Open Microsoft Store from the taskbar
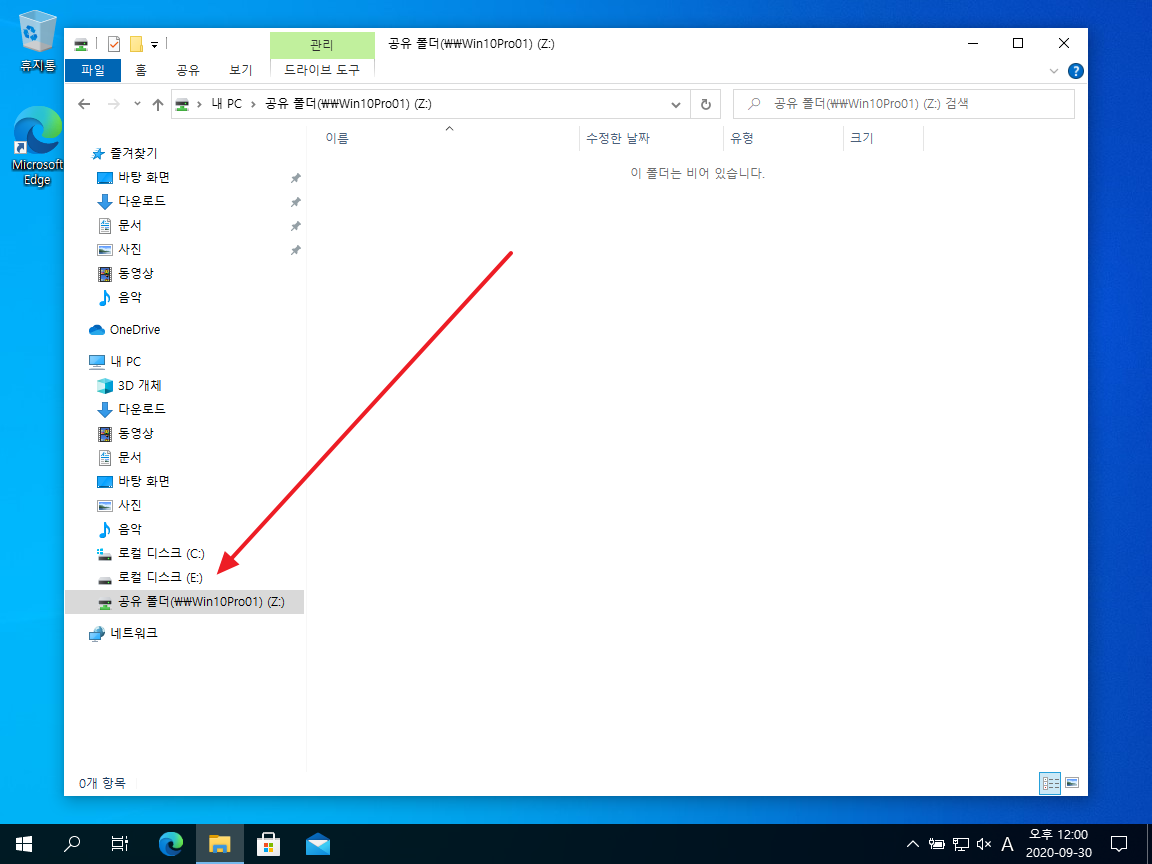1152x864 pixels. coord(269,844)
